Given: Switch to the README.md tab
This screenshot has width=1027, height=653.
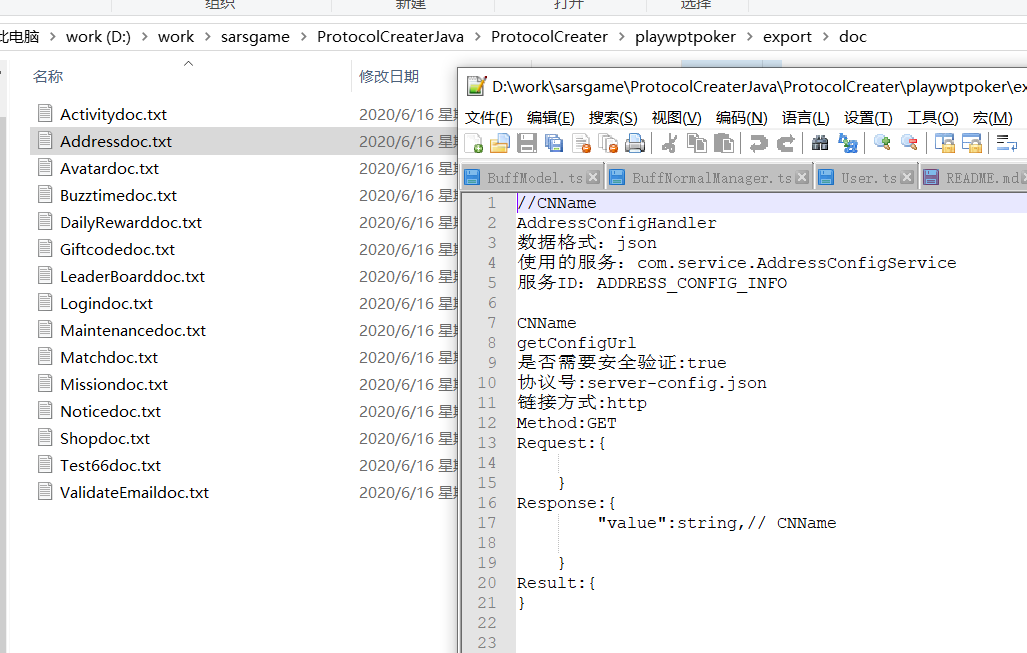Looking at the screenshot, I should tap(975, 177).
